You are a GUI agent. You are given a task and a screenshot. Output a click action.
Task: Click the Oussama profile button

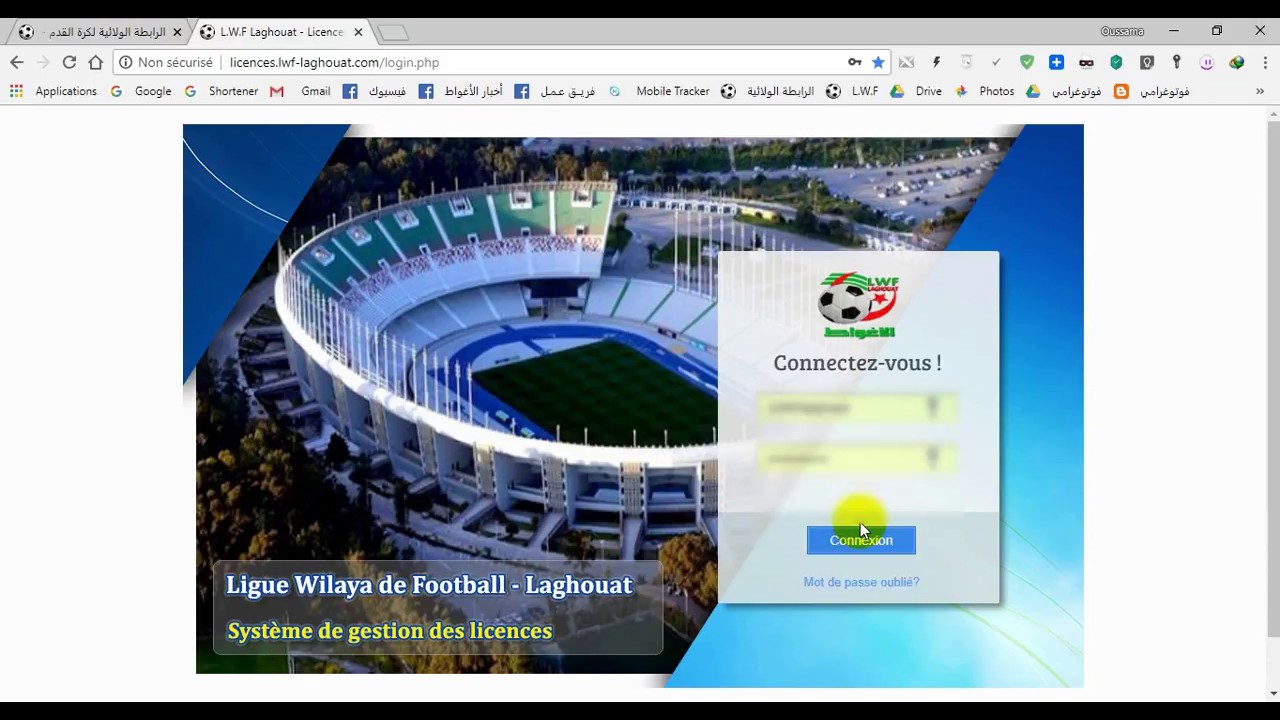(x=1122, y=31)
